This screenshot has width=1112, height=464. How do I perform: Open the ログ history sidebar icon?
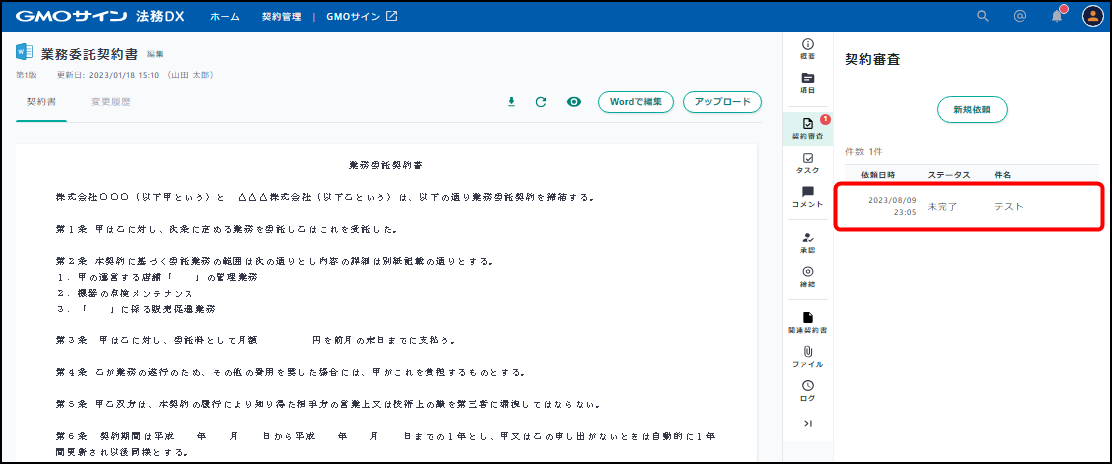[807, 390]
